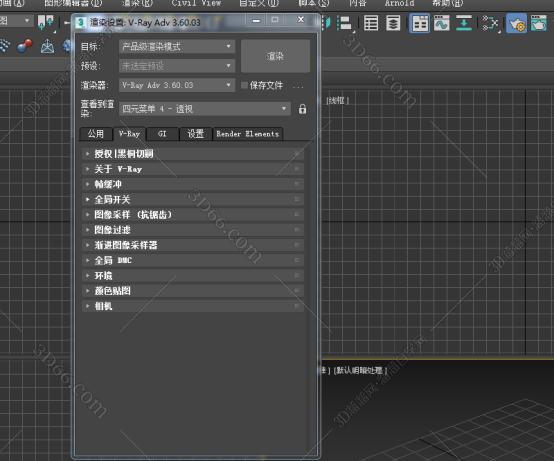Screen dimensions: 554x461
Task: Click the paint bucket pair toolbar icon
Action: [x=46, y=22]
